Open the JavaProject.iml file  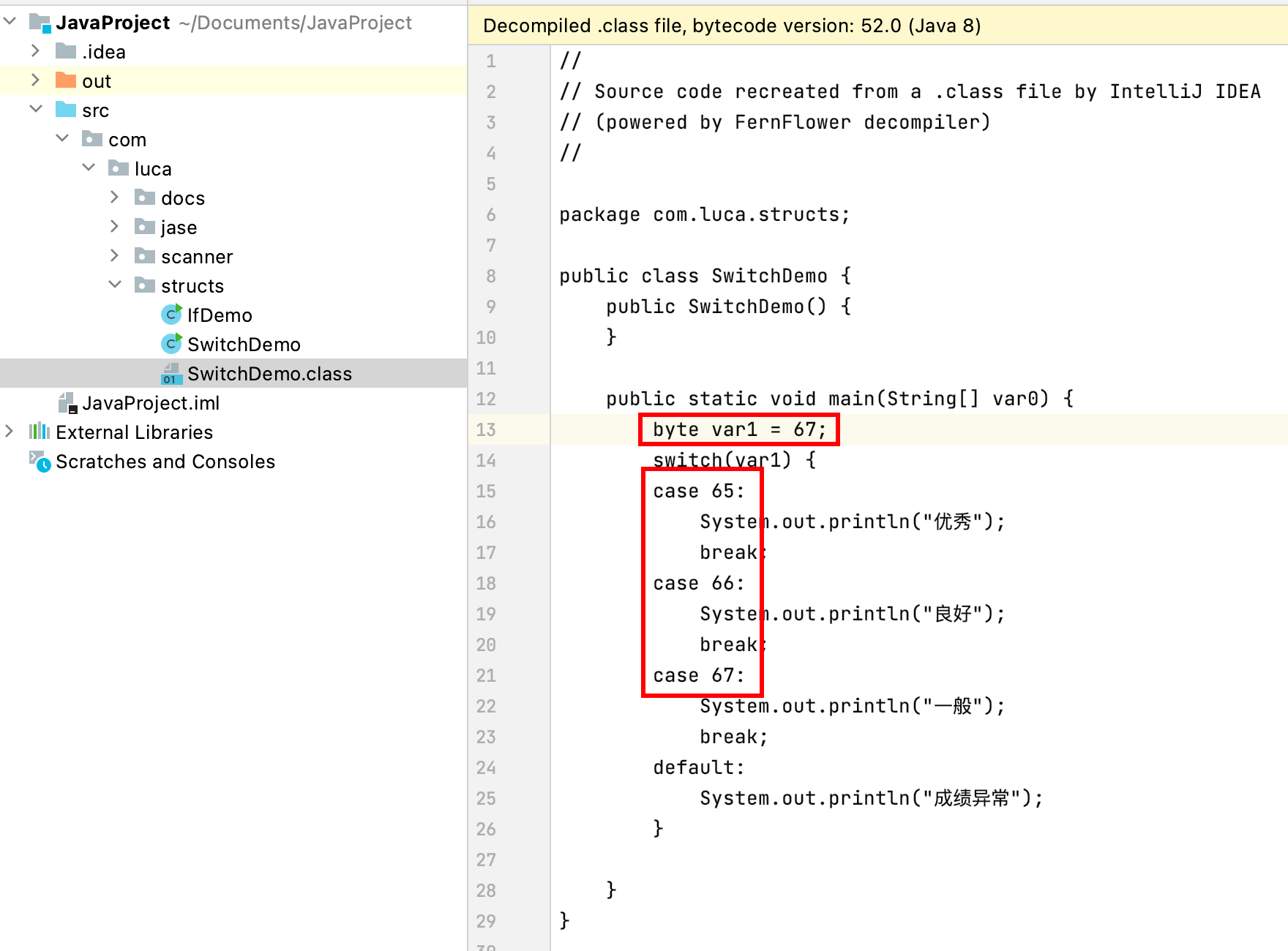[x=151, y=403]
